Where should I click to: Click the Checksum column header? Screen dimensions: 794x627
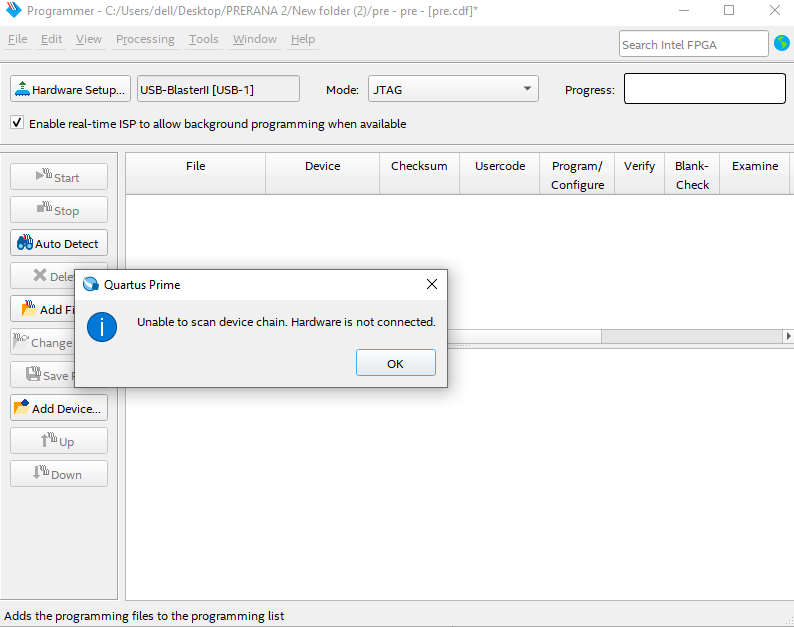tap(419, 173)
